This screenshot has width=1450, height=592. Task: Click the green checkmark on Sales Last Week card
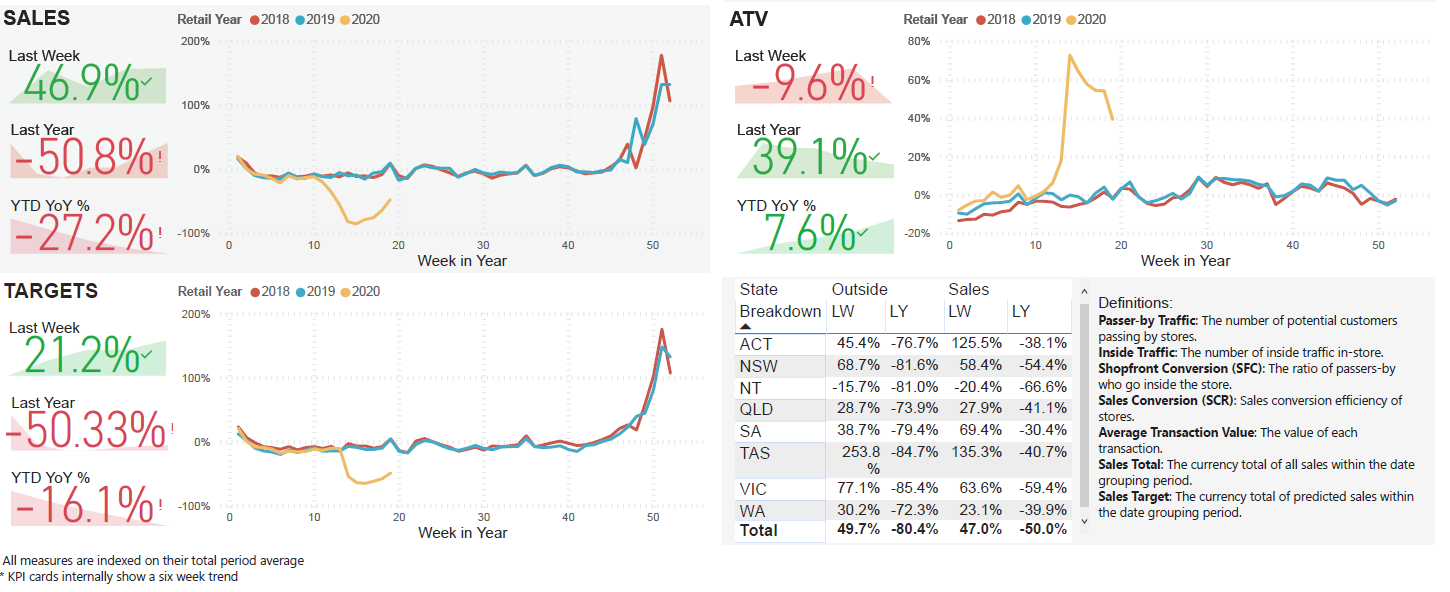point(147,82)
